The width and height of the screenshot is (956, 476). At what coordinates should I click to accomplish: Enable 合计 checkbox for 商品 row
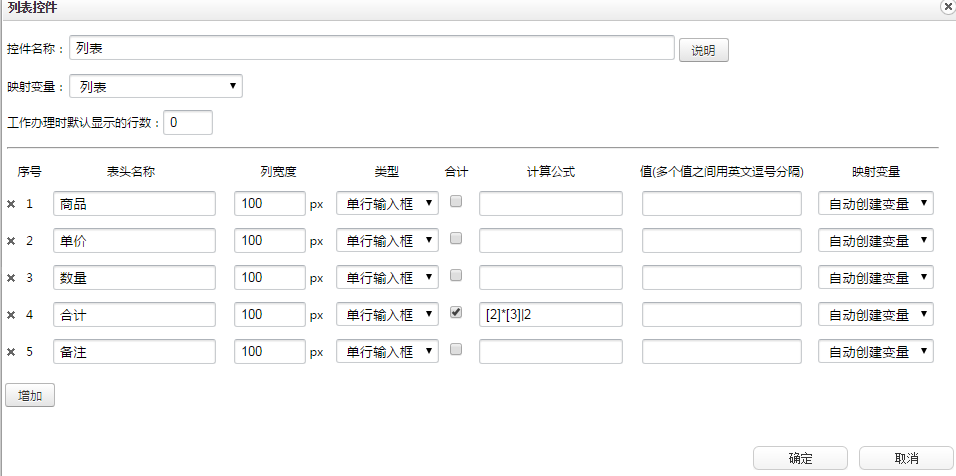point(456,201)
